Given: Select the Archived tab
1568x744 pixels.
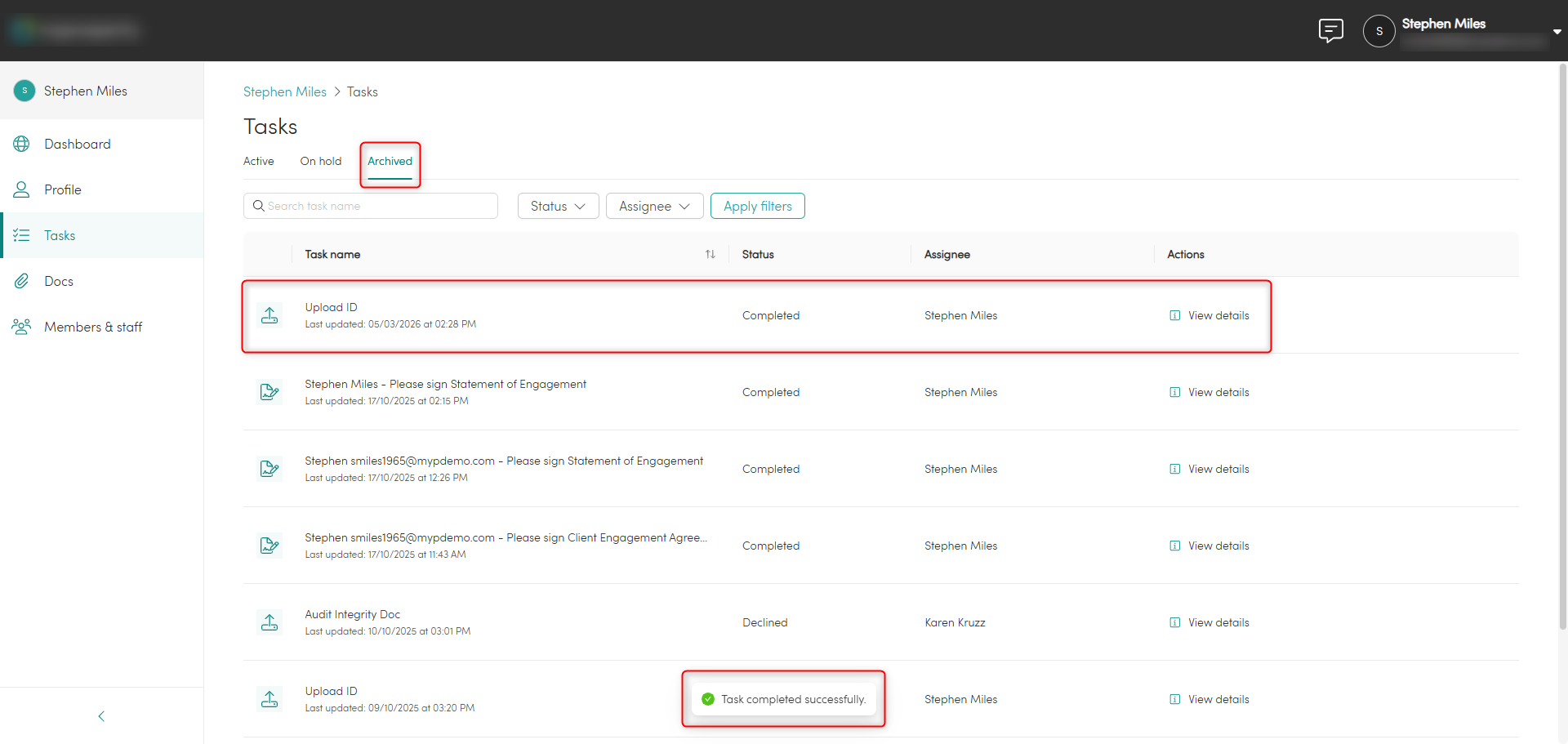Looking at the screenshot, I should 390,161.
